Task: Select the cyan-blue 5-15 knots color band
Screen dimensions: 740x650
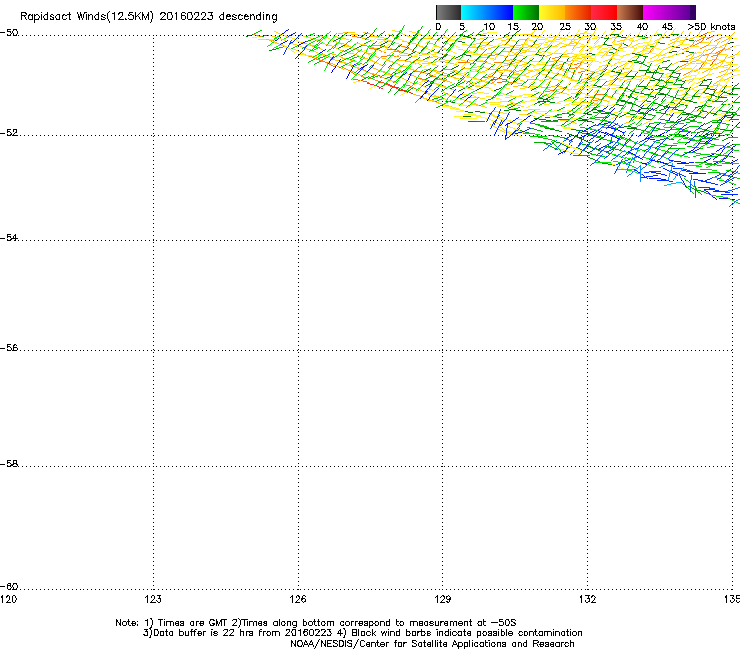Action: (487, 12)
